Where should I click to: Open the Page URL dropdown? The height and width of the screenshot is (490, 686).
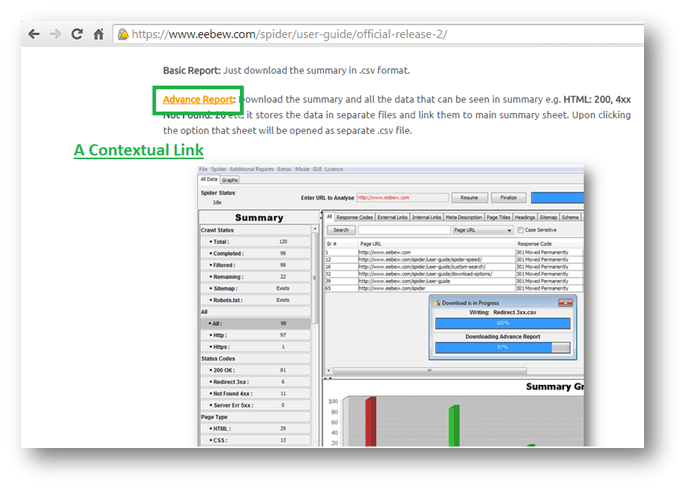(x=483, y=230)
